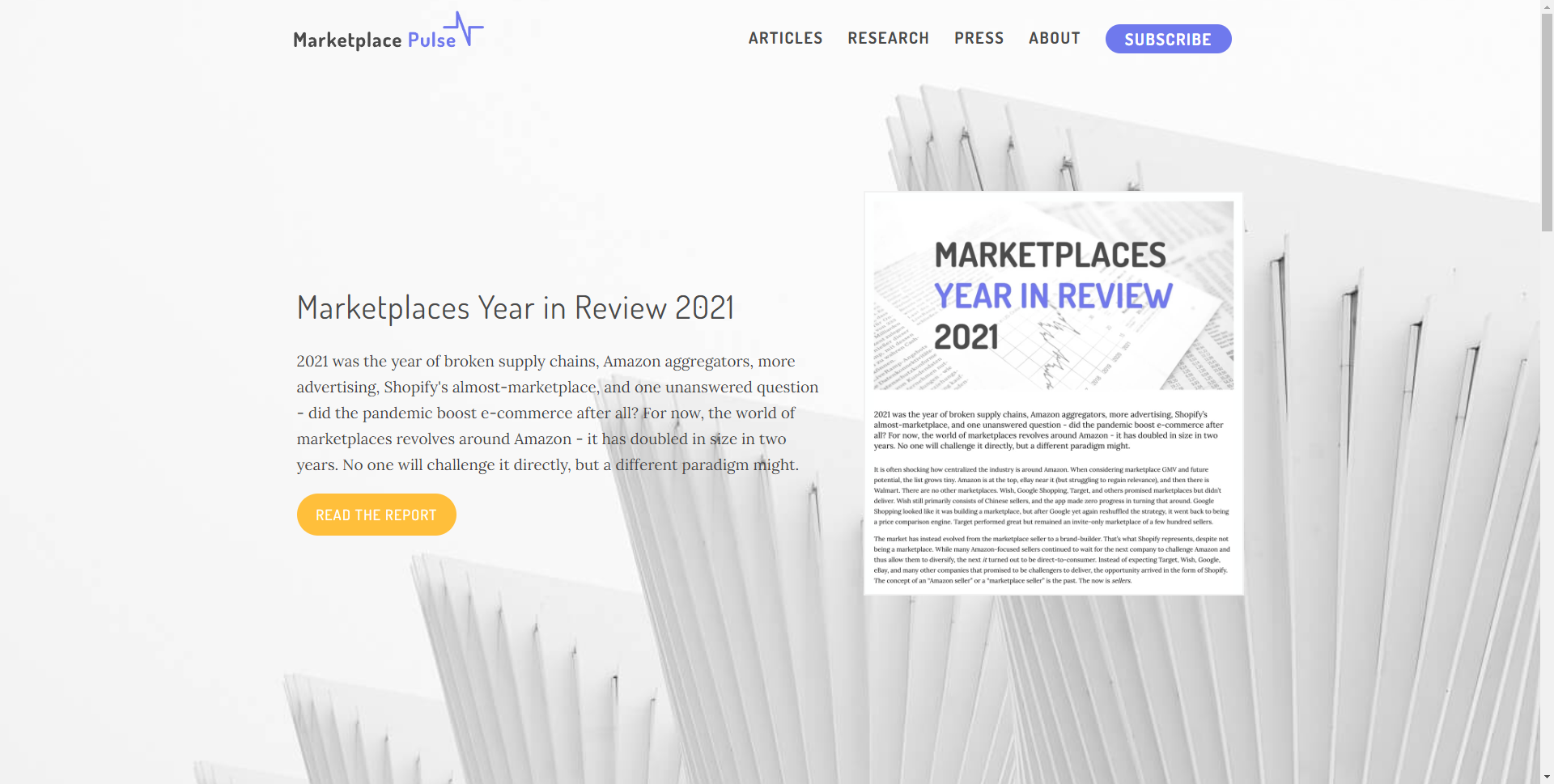Open the Marketplaces Year in Review report thumbnail
This screenshot has height=784, width=1554.
pos(1053,393)
